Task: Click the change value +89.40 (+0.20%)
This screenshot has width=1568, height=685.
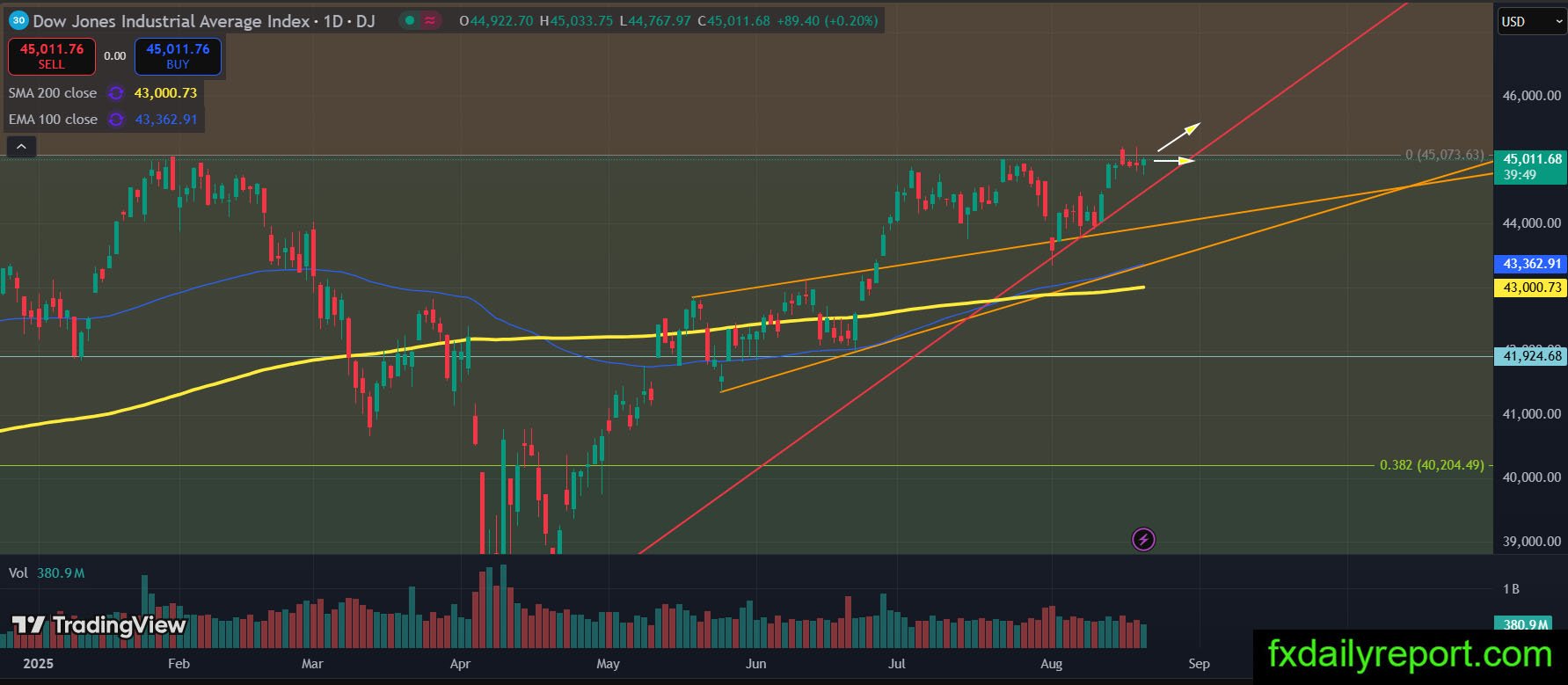Action: coord(828,21)
